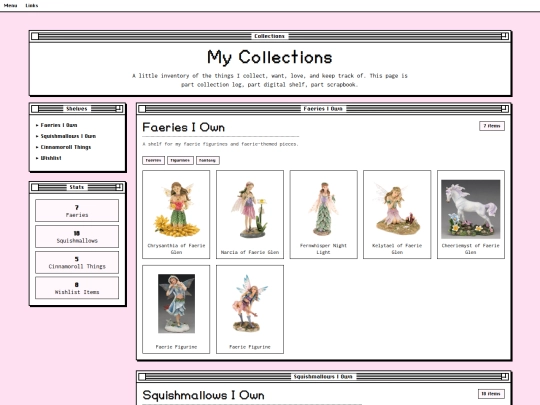The height and width of the screenshot is (405, 540).
Task: Click the Shelves window close box
Action: tap(35, 109)
